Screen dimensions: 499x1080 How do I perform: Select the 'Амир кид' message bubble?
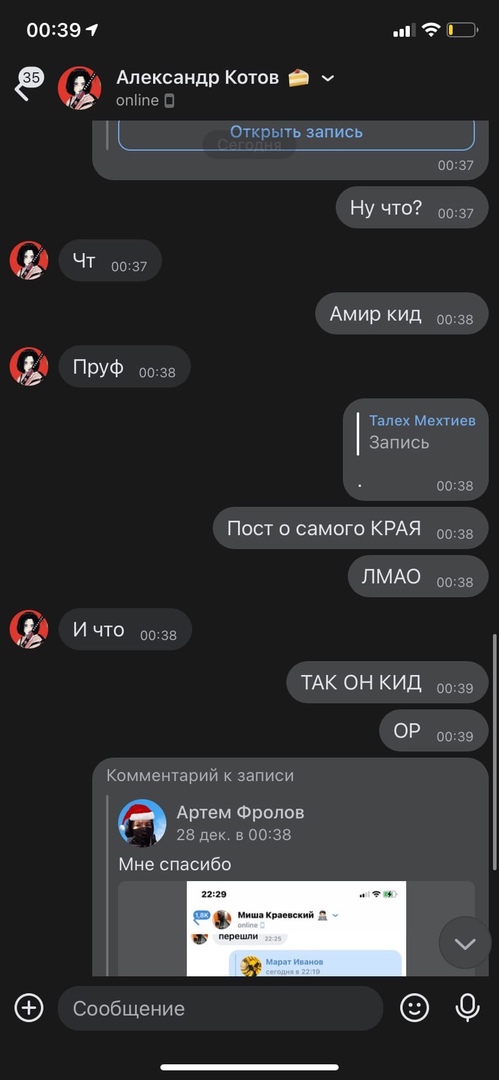[x=402, y=314]
